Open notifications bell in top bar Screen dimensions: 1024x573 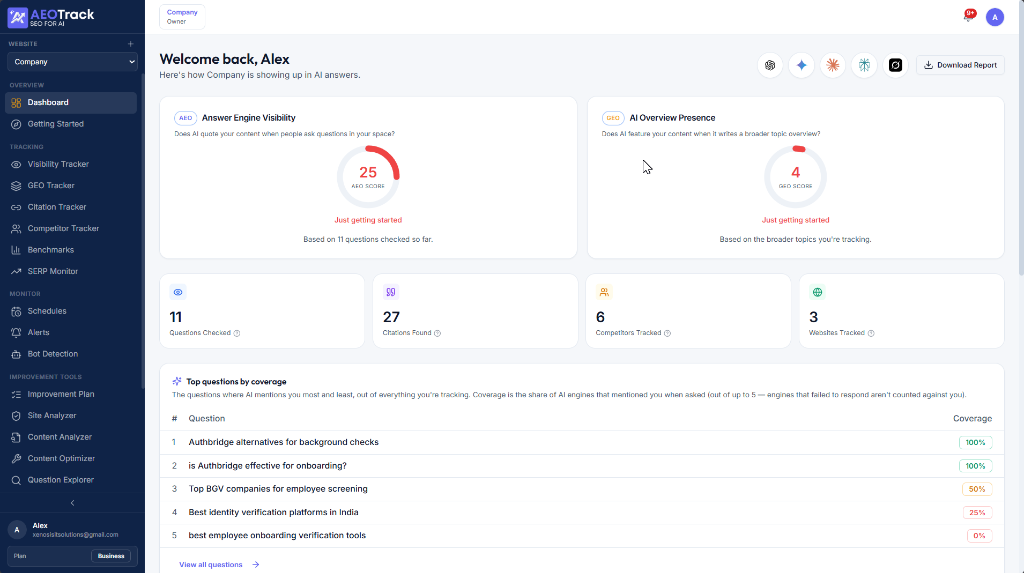pos(969,16)
